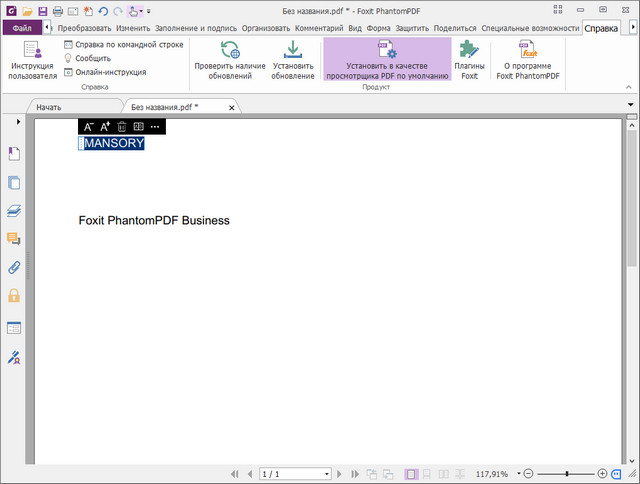Delete selected text with the trash icon
The width and height of the screenshot is (640, 484).
click(x=121, y=127)
